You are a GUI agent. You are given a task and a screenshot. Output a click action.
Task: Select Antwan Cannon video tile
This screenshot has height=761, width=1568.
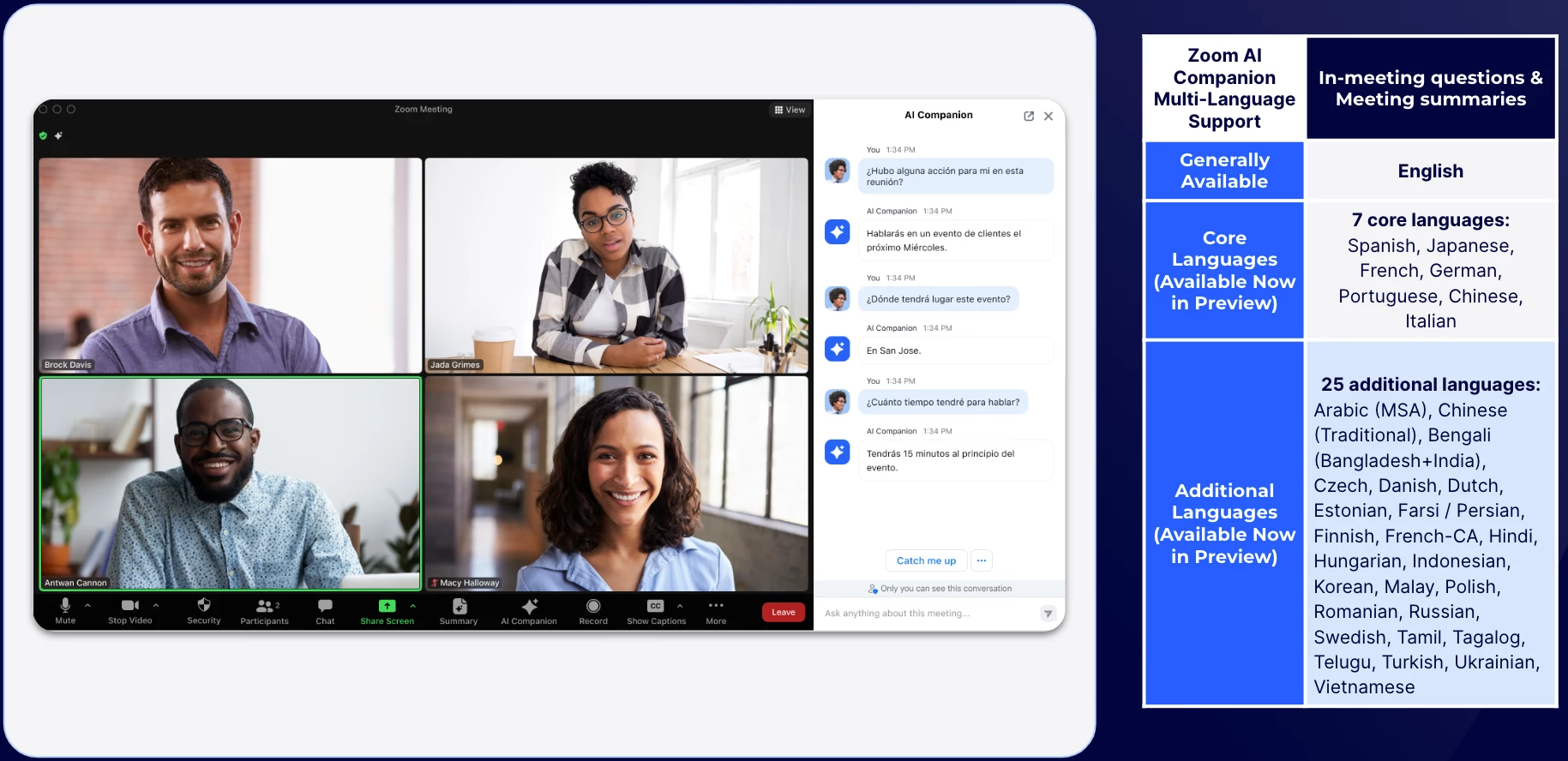tap(231, 483)
